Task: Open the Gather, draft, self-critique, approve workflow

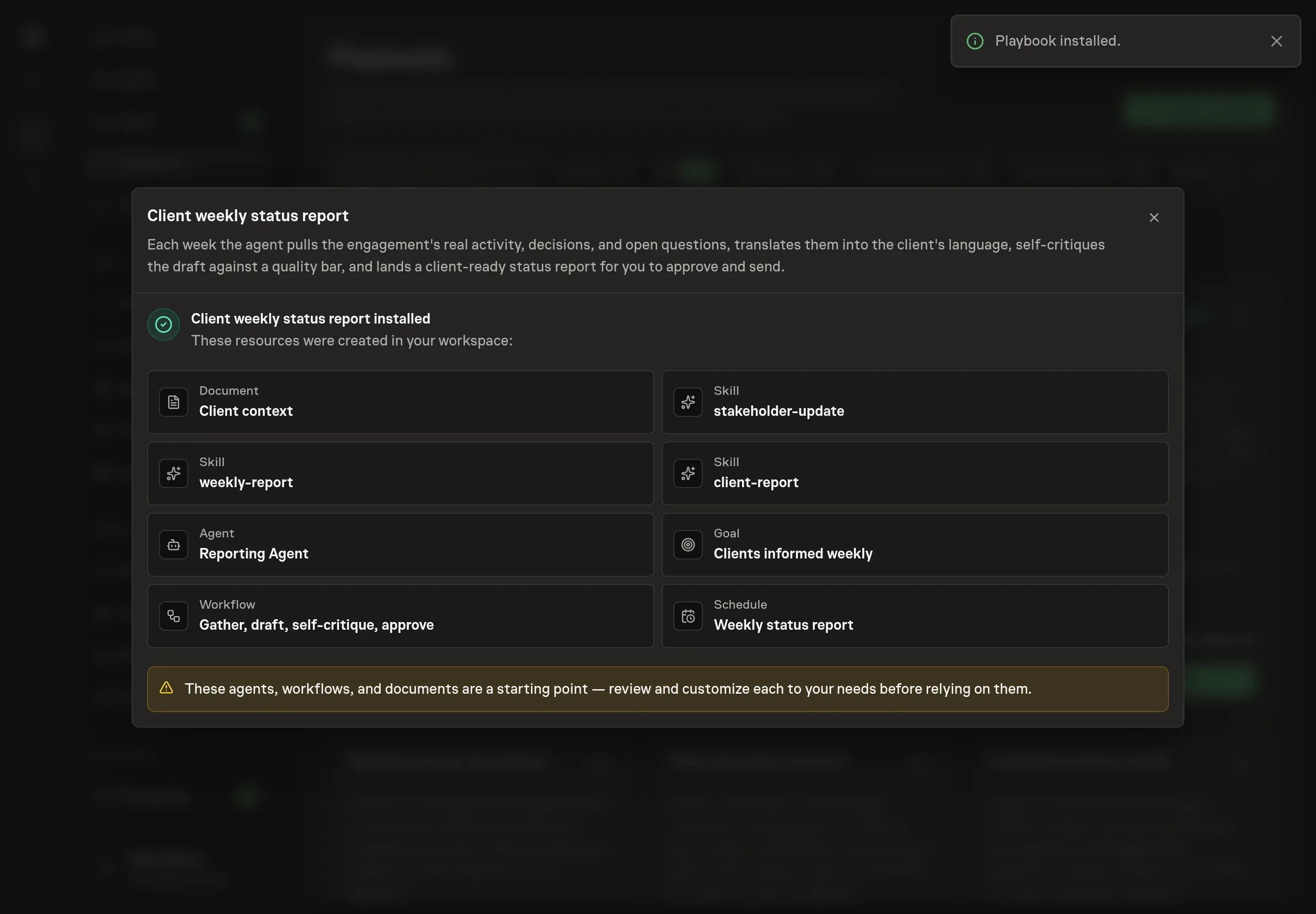Action: [x=400, y=616]
